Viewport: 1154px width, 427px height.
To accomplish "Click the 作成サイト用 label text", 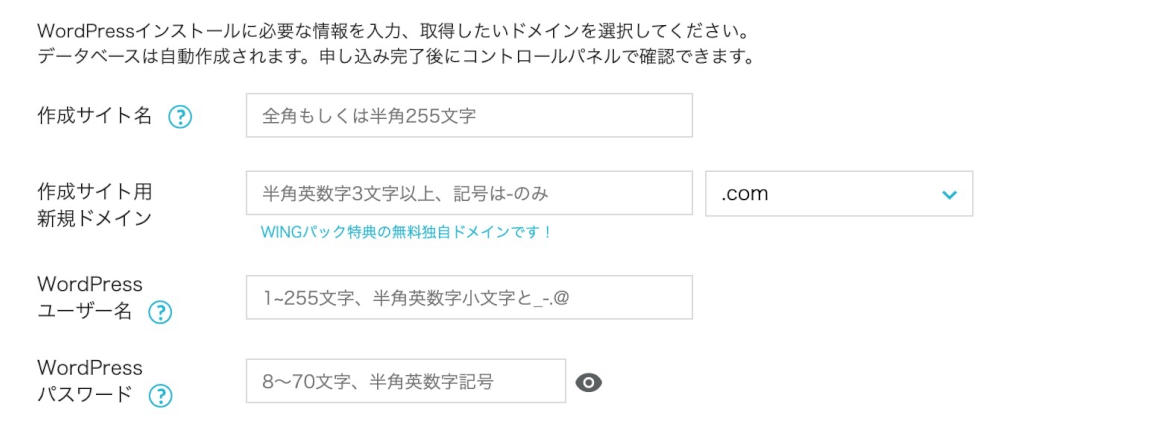I will [94, 192].
